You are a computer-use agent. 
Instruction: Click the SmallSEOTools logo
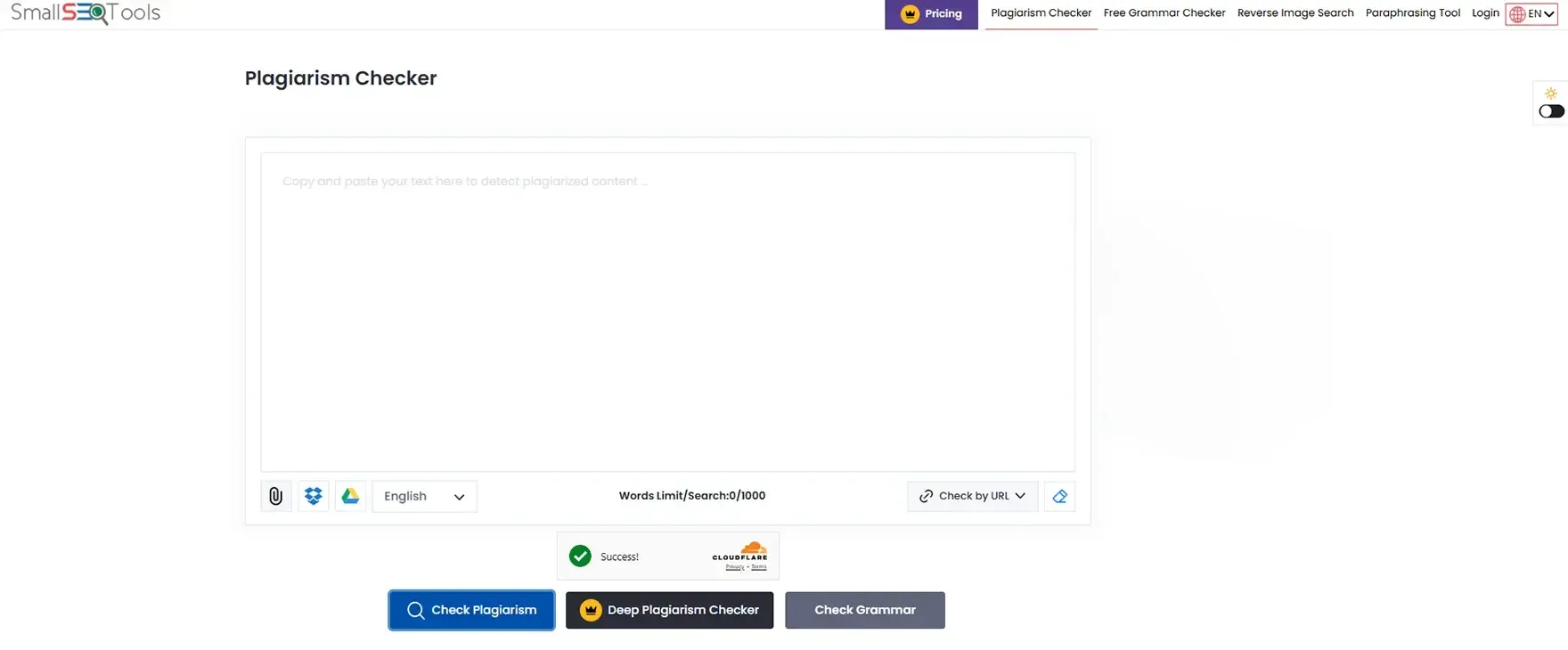pos(86,13)
